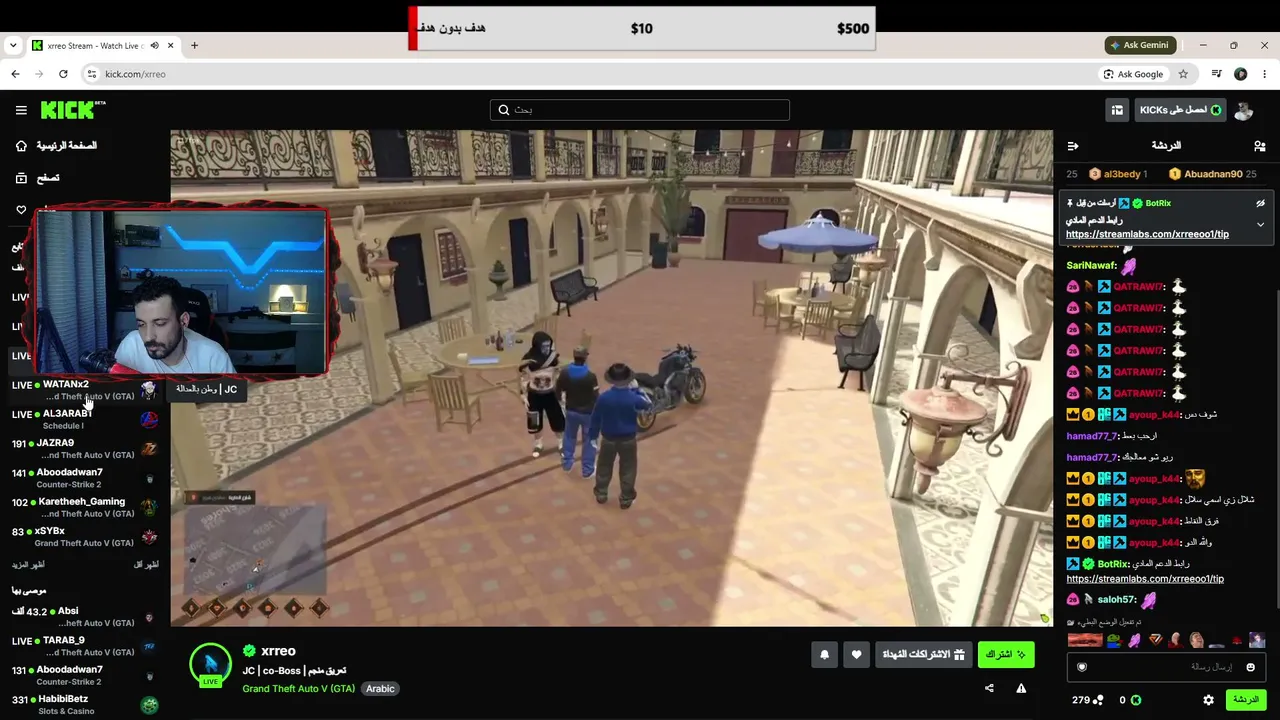The height and width of the screenshot is (720, 1280).
Task: Click the Kick search box
Action: point(640,110)
